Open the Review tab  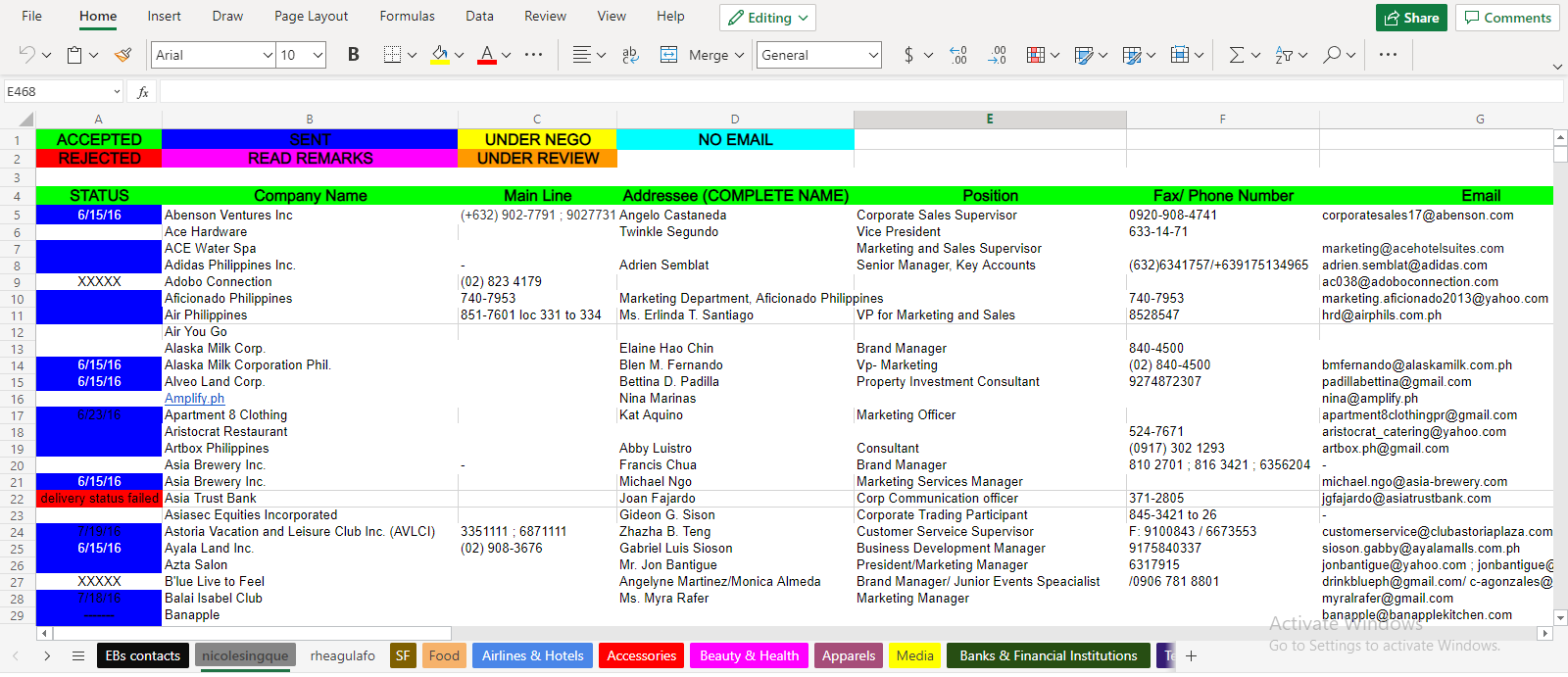[545, 17]
